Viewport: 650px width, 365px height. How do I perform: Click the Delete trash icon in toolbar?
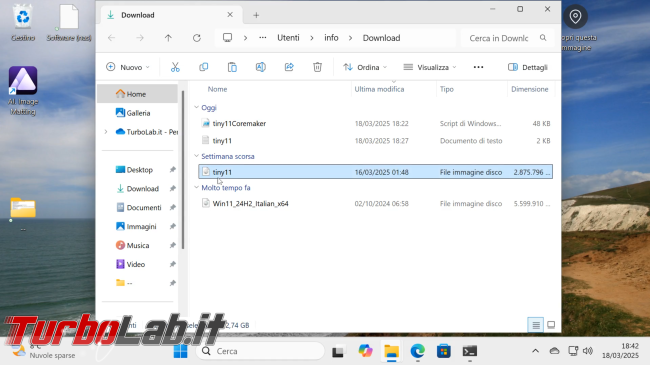coord(317,67)
